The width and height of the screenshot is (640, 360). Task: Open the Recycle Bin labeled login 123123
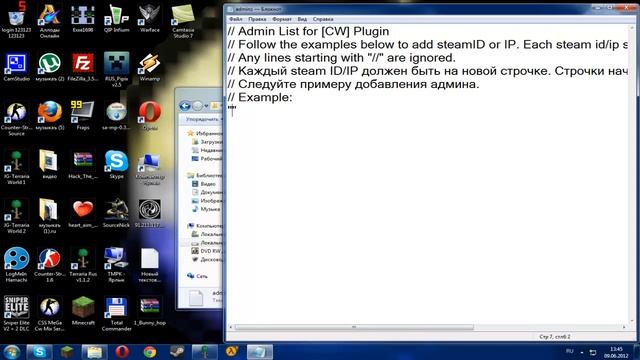click(x=16, y=20)
